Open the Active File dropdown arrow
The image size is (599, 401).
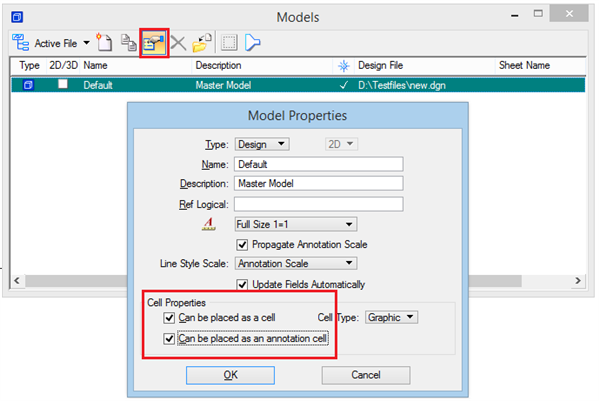click(87, 43)
